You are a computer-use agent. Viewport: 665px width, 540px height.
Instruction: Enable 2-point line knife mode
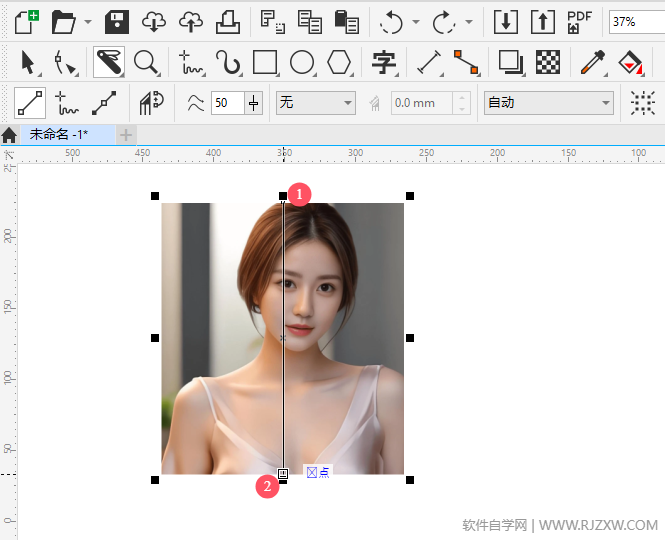(x=30, y=103)
